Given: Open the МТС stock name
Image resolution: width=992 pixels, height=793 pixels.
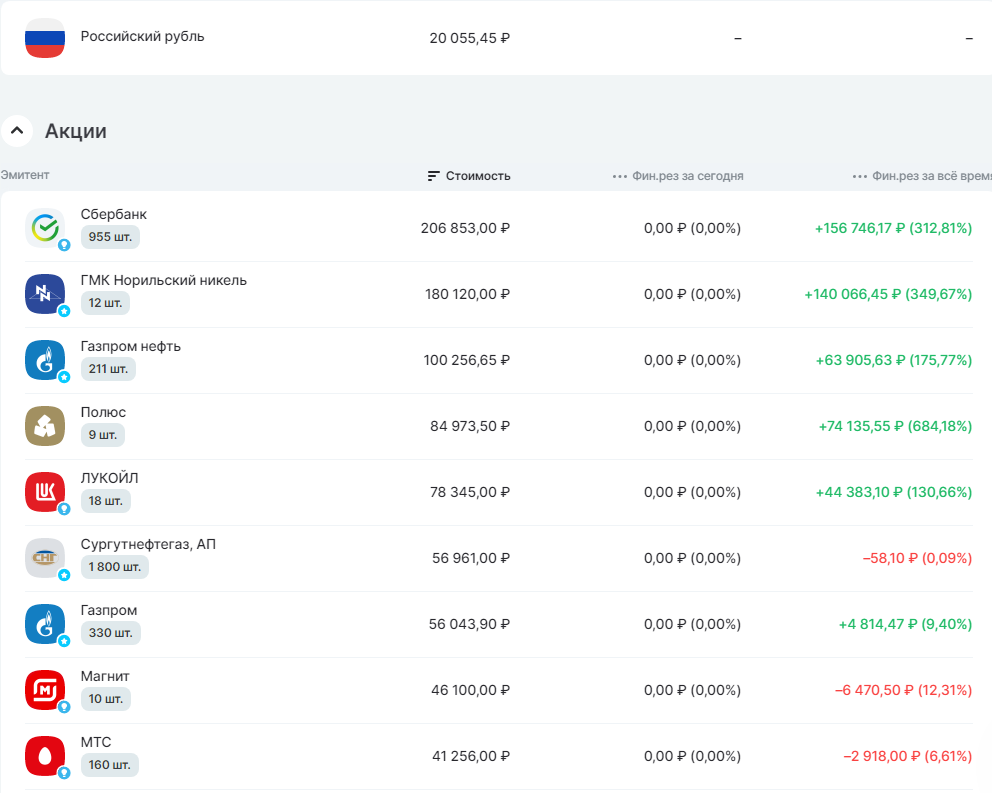Looking at the screenshot, I should pos(96,742).
